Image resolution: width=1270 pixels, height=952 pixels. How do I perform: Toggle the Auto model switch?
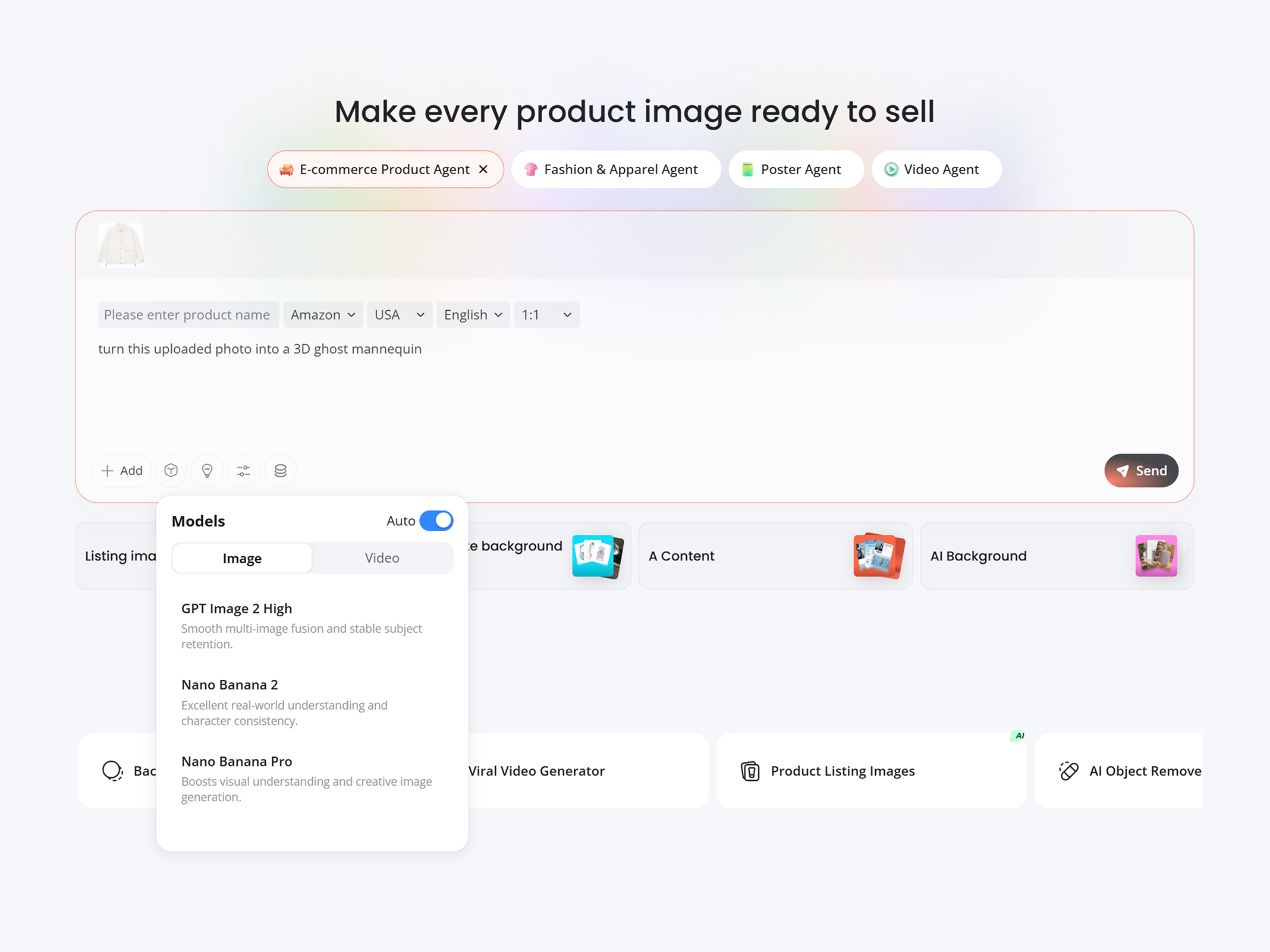(436, 521)
